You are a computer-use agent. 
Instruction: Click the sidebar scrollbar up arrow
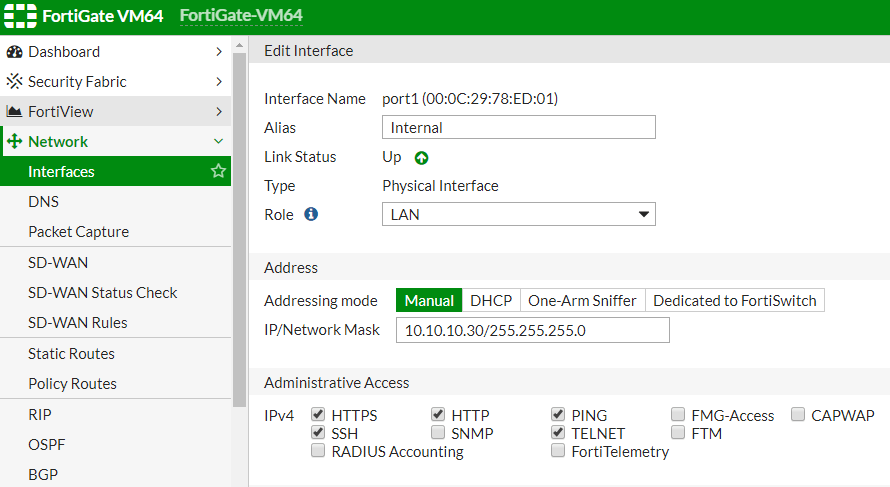click(x=240, y=45)
